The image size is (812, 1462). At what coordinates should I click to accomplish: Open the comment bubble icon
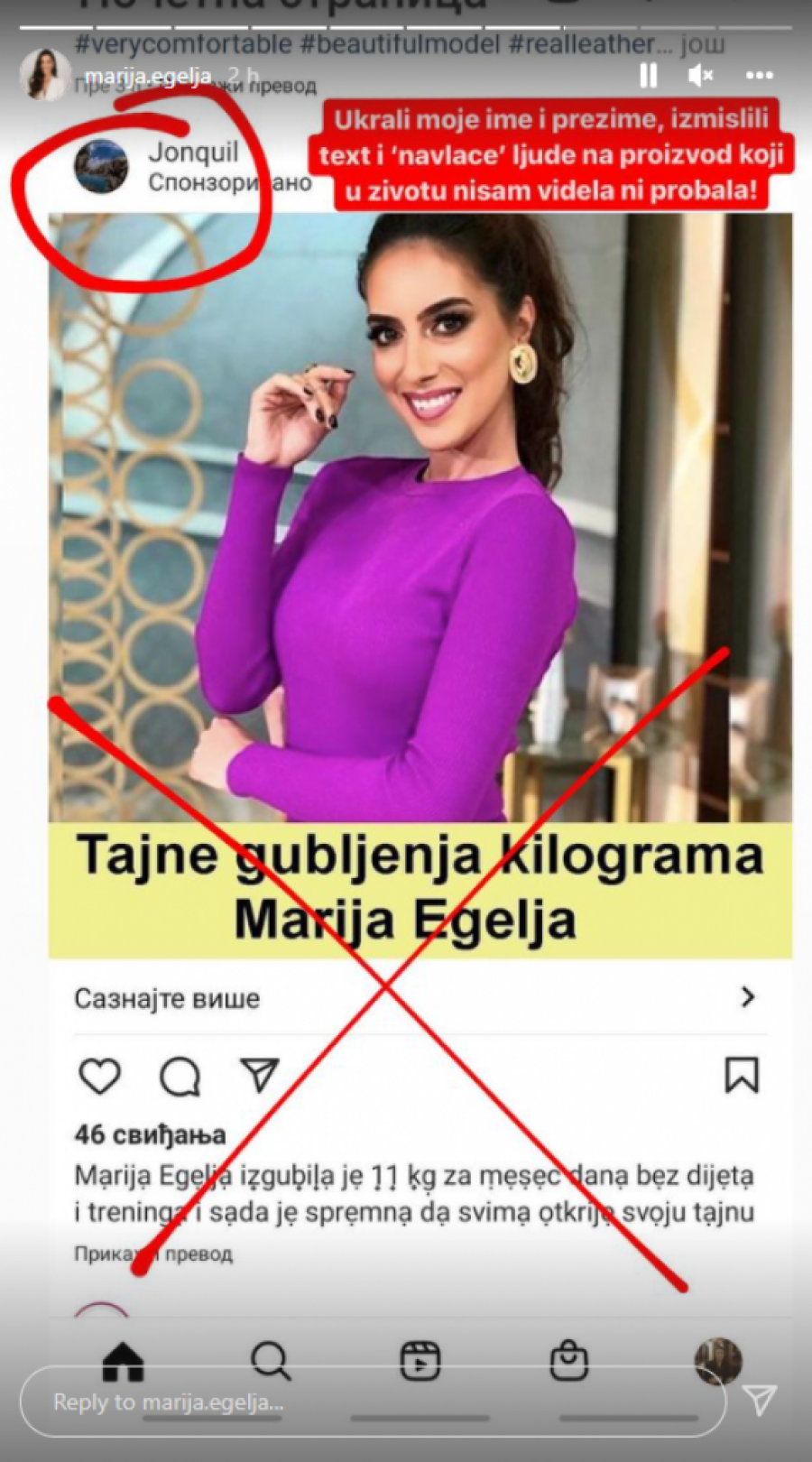tap(180, 1076)
